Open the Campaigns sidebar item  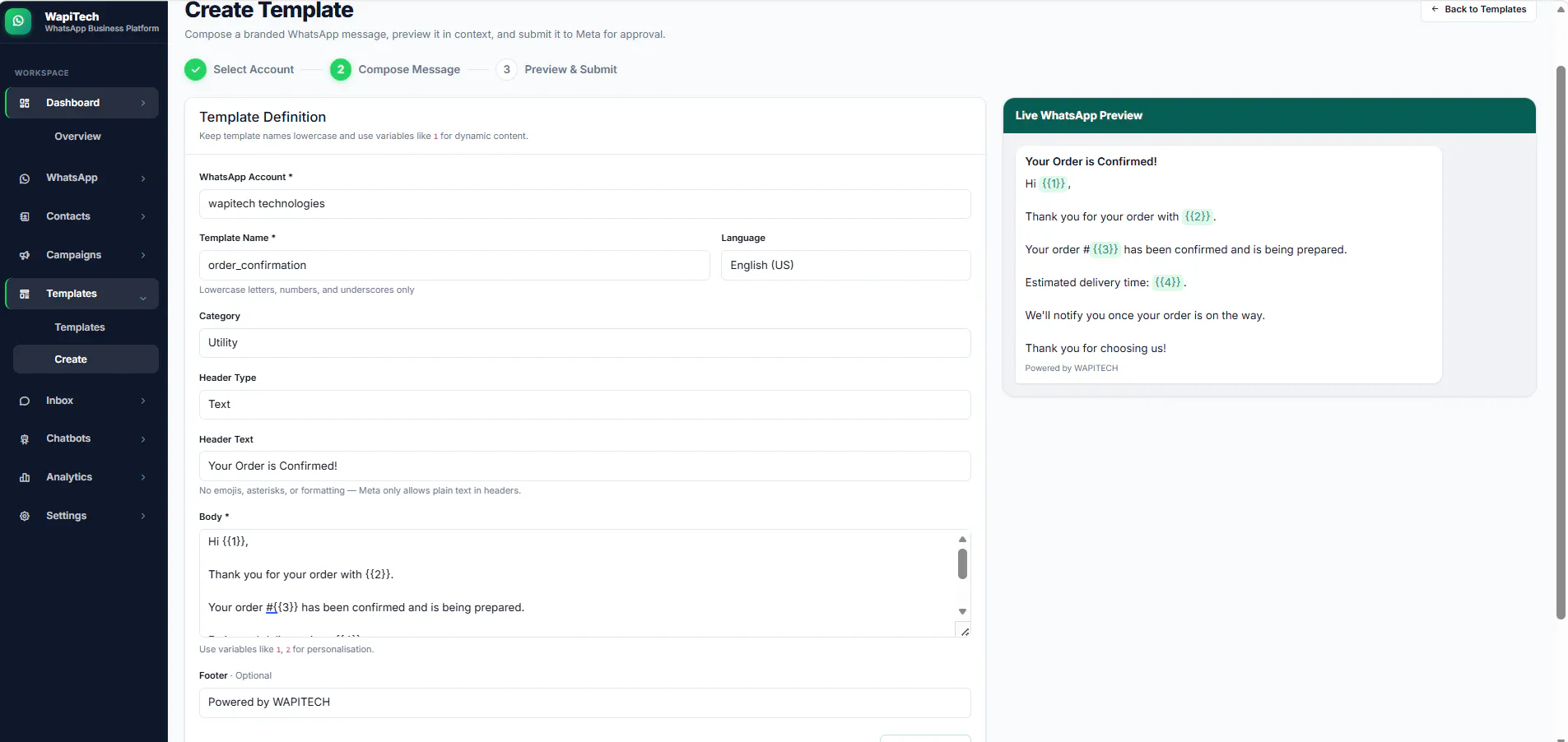81,255
